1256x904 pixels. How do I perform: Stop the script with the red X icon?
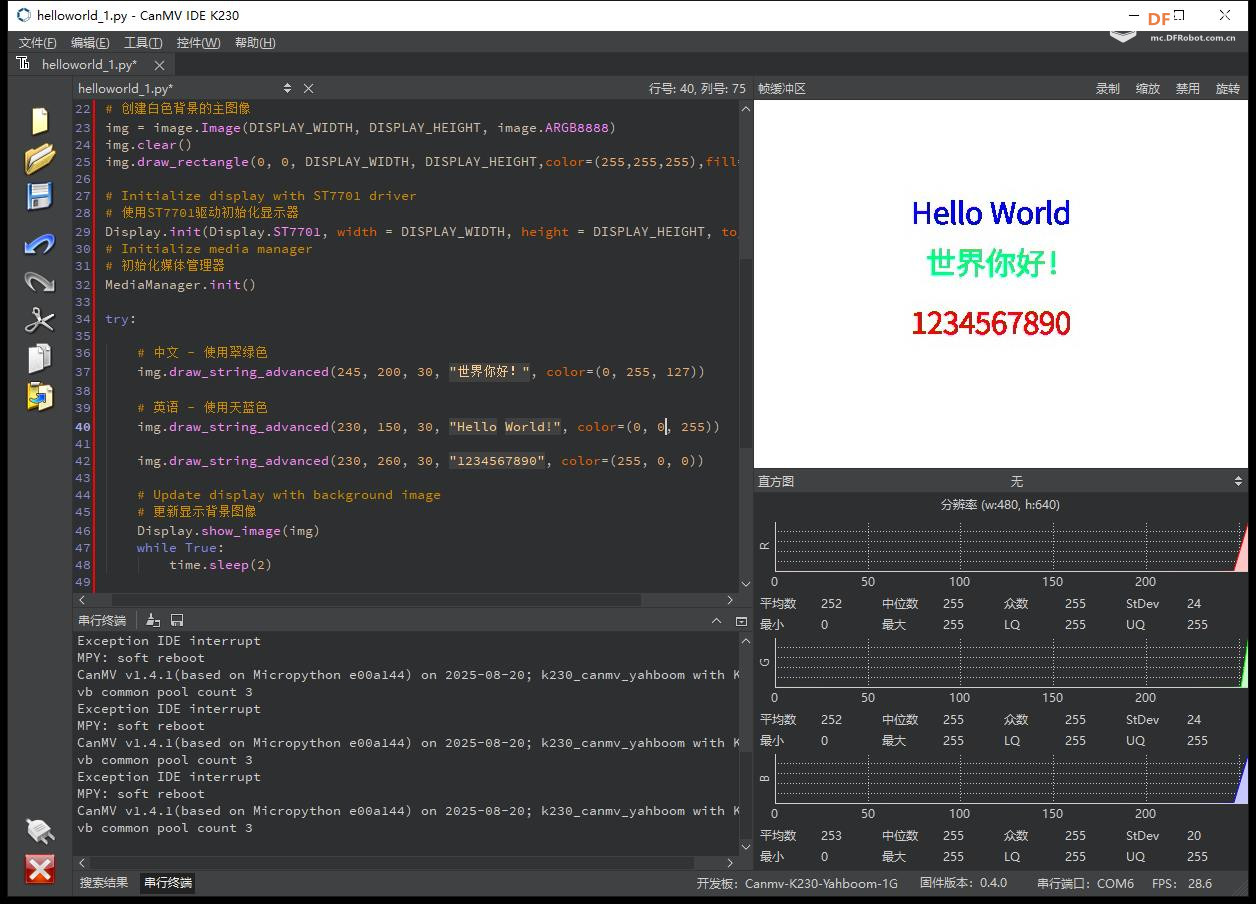click(x=39, y=868)
